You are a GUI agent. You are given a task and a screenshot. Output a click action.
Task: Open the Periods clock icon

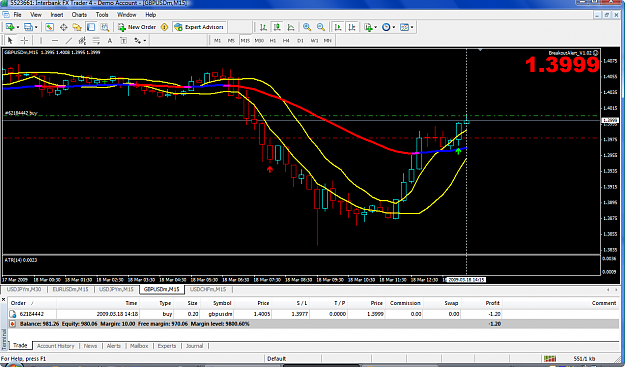[x=386, y=27]
